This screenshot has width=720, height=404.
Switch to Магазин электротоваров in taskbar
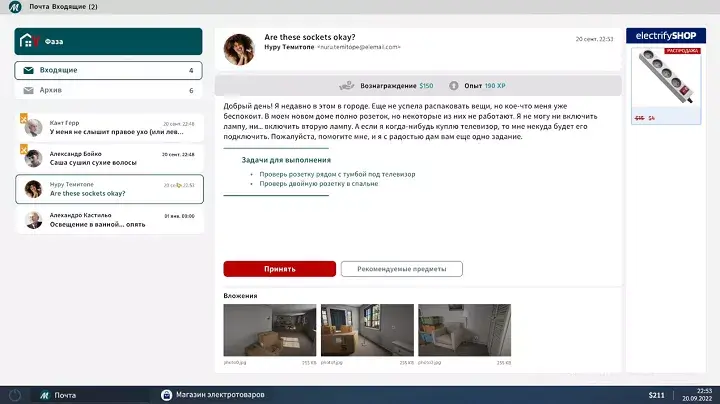213,395
